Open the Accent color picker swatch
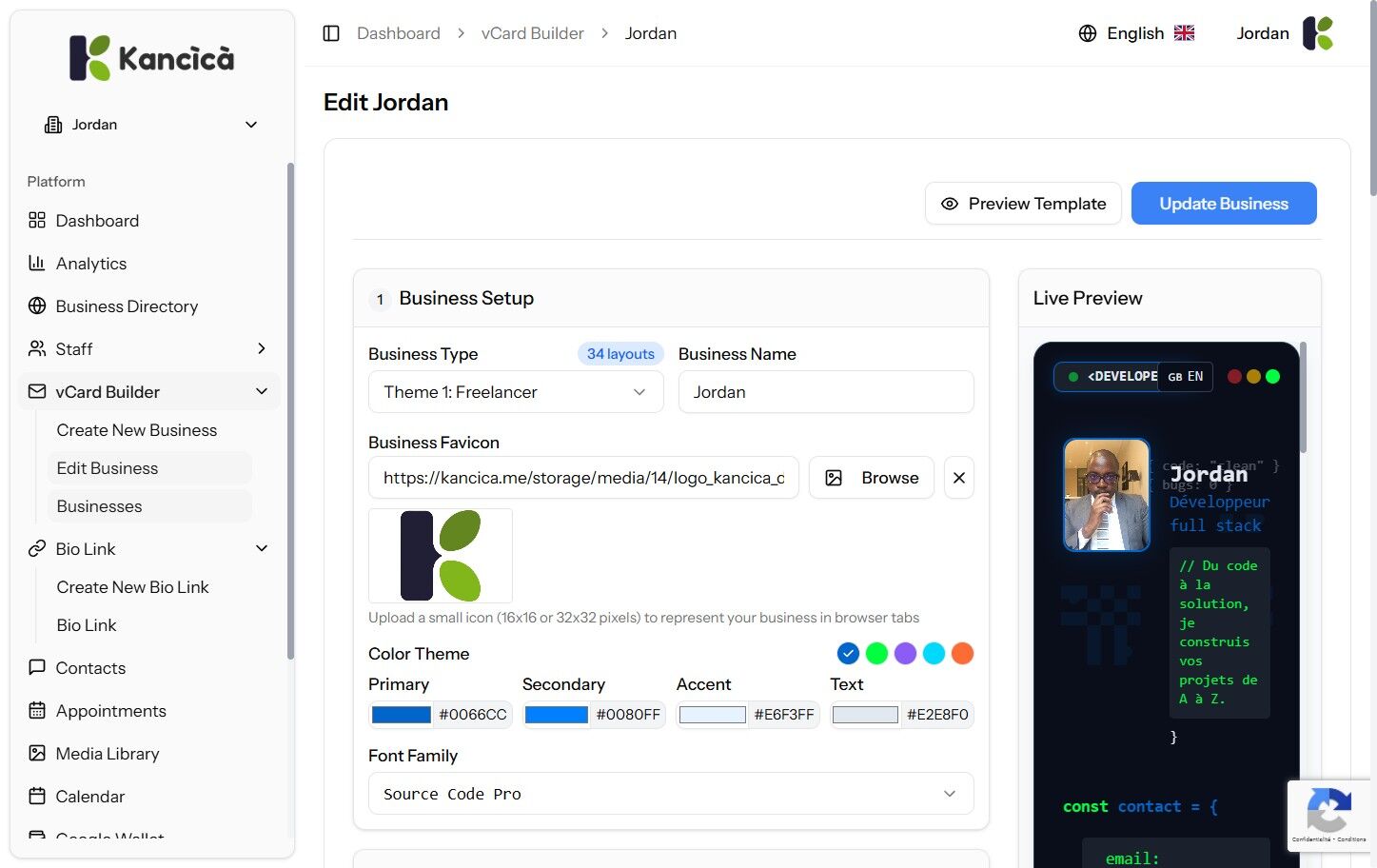Viewport: 1377px width, 868px height. click(713, 715)
